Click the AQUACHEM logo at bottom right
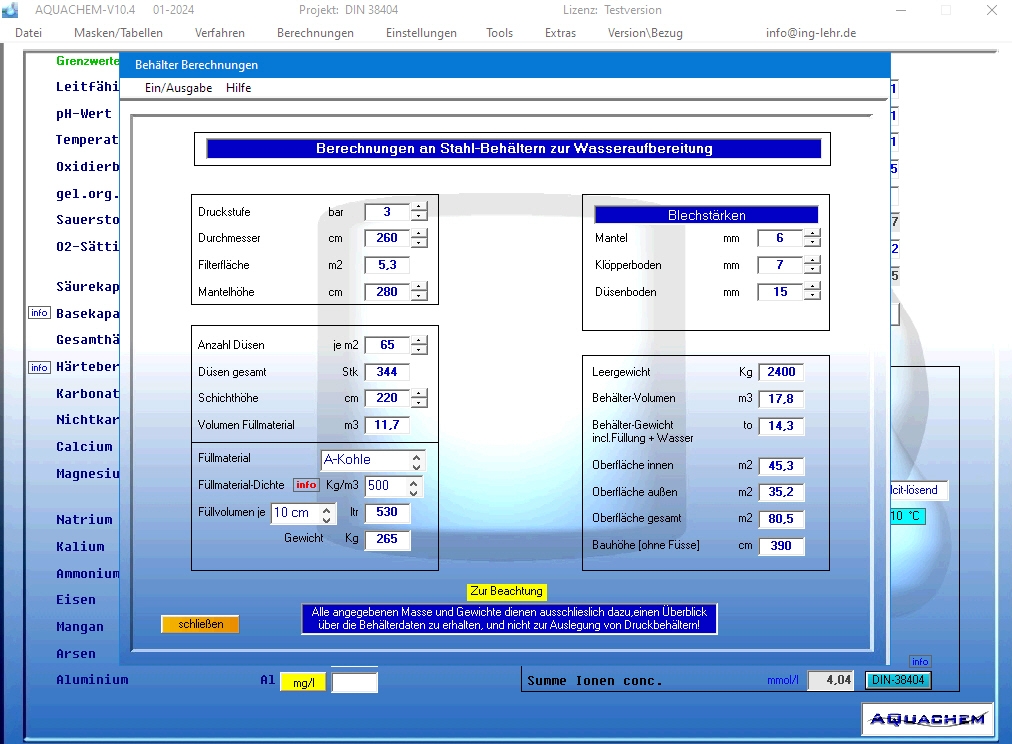 [927, 718]
